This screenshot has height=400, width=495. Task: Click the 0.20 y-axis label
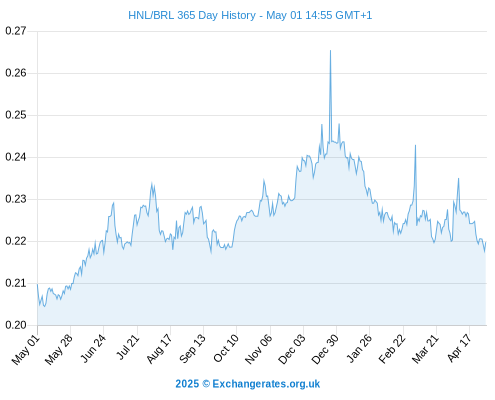pos(16,325)
